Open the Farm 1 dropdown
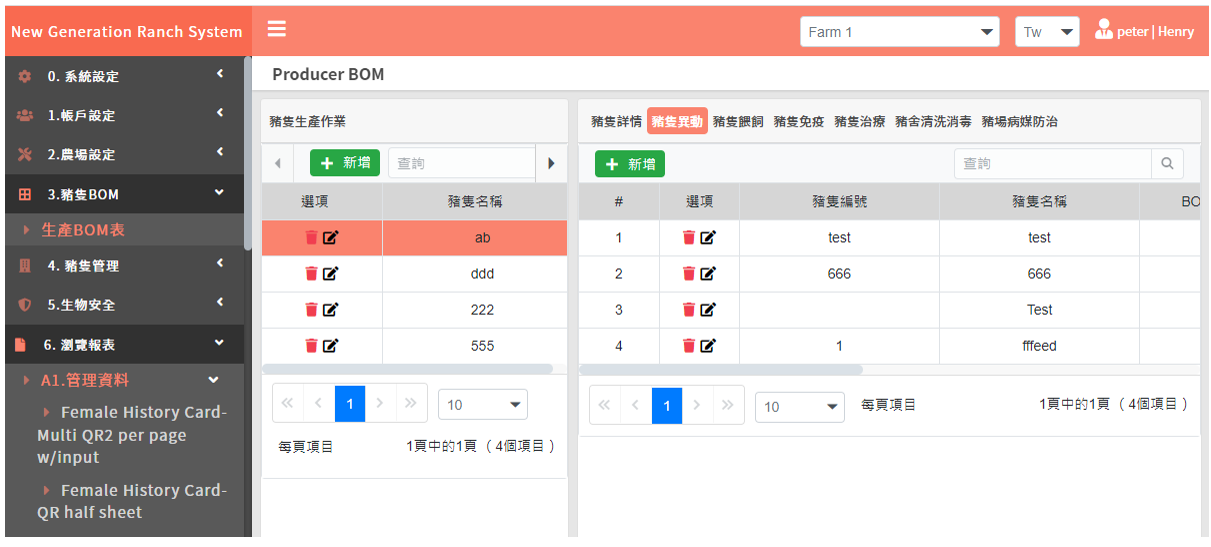Viewport: 1211px width, 547px height. point(899,32)
